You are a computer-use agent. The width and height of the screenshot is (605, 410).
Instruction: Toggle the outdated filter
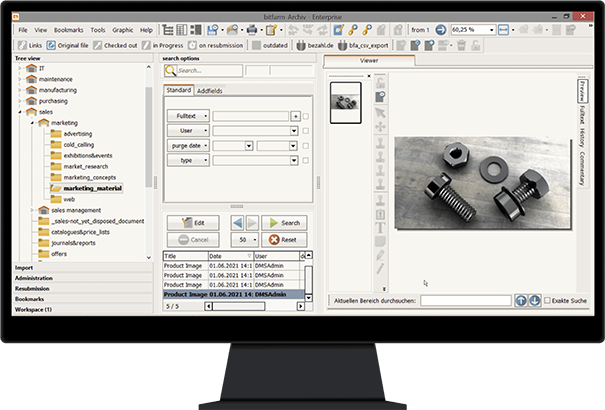pos(270,46)
